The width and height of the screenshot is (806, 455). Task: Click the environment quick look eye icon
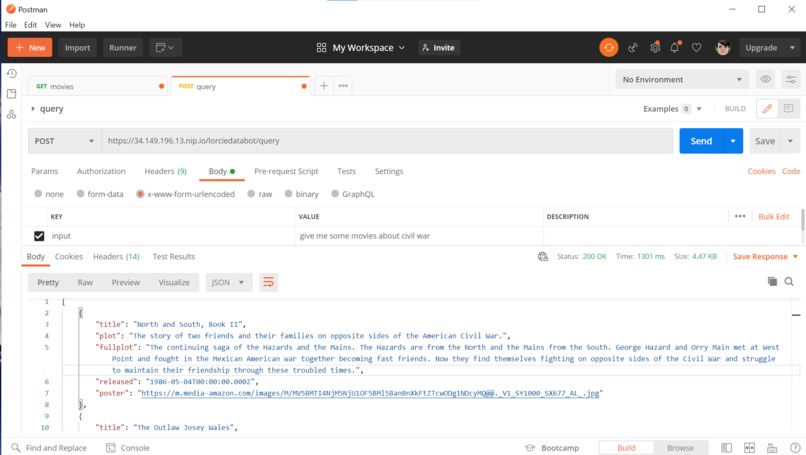(765, 79)
